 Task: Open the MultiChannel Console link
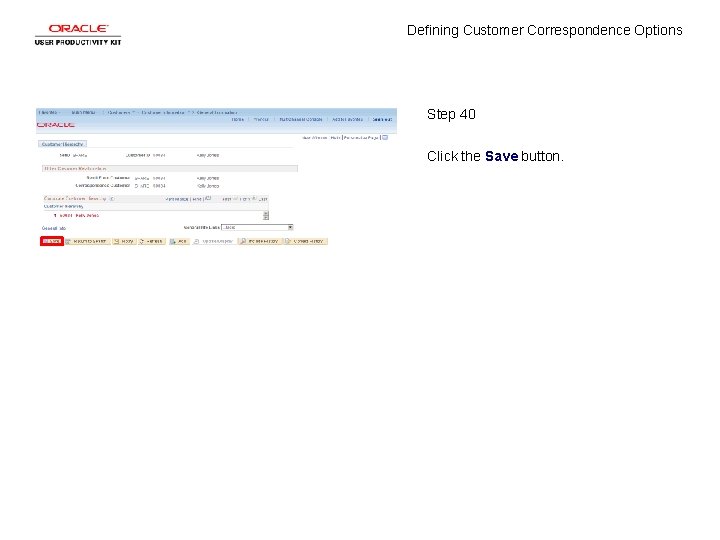(301, 119)
